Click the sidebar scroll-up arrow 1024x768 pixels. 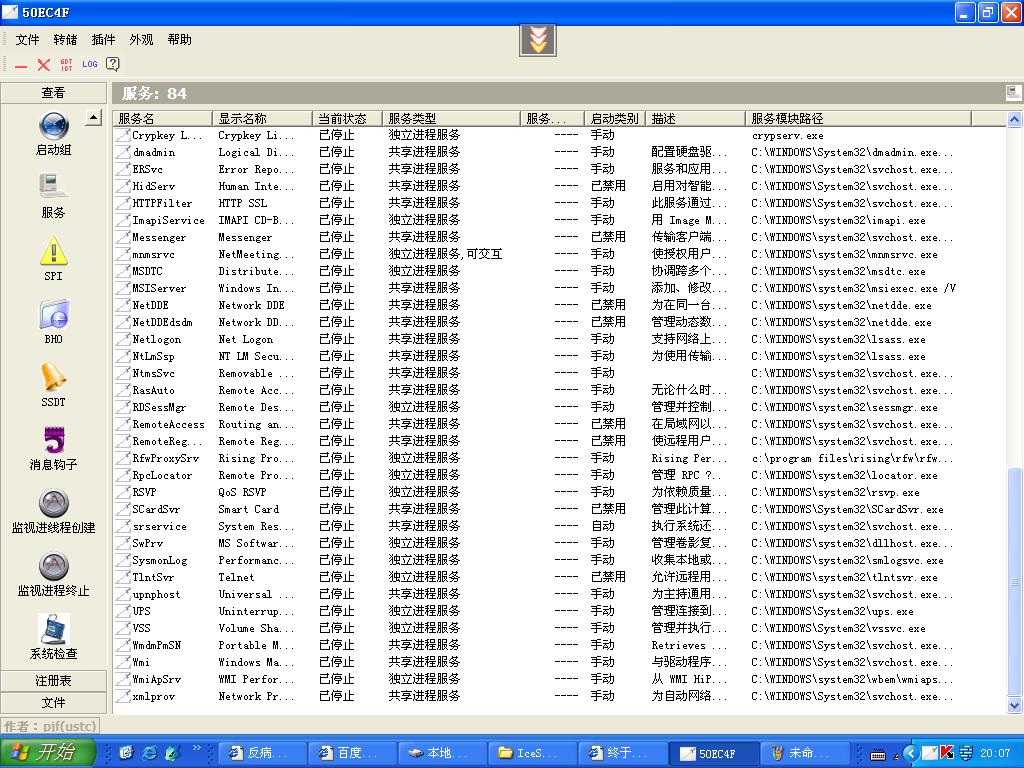coord(93,118)
